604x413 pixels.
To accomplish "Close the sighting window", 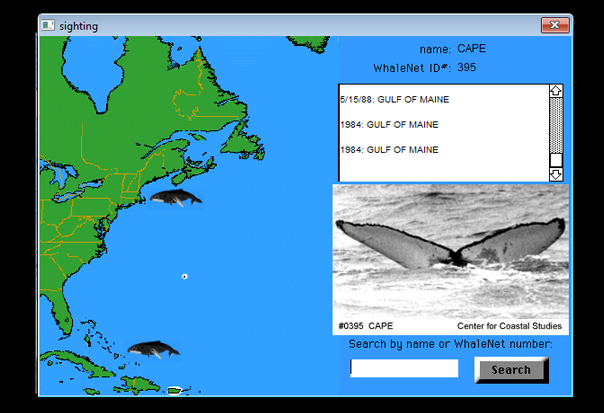I will (554, 25).
